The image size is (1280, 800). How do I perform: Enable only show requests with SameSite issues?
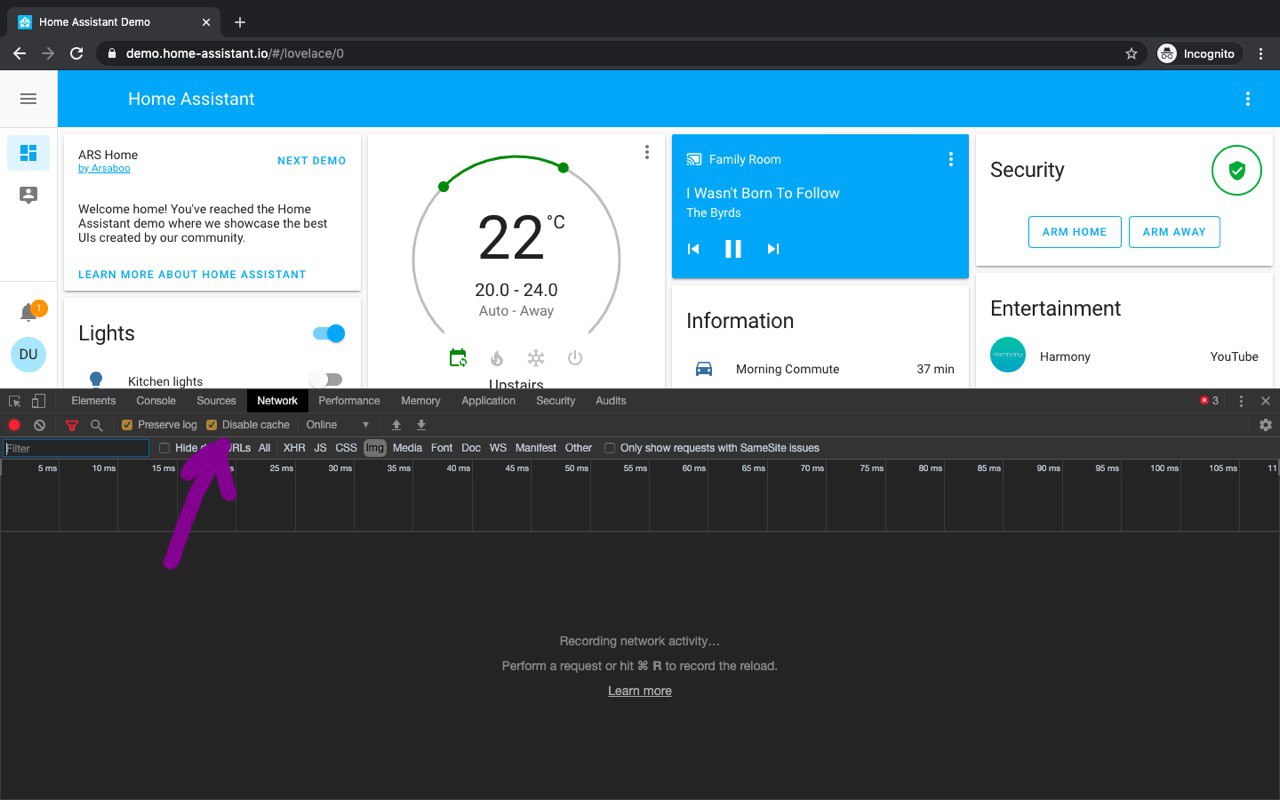tap(610, 448)
